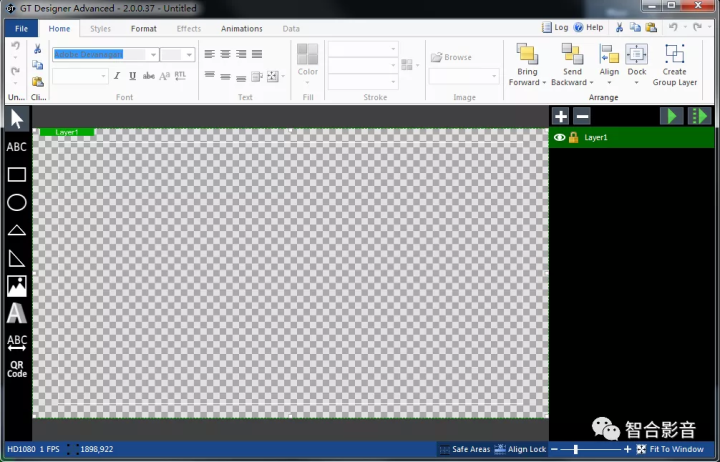This screenshot has height=462, width=720.
Task: Select the large stylized A text tool
Action: pyautogui.click(x=17, y=313)
